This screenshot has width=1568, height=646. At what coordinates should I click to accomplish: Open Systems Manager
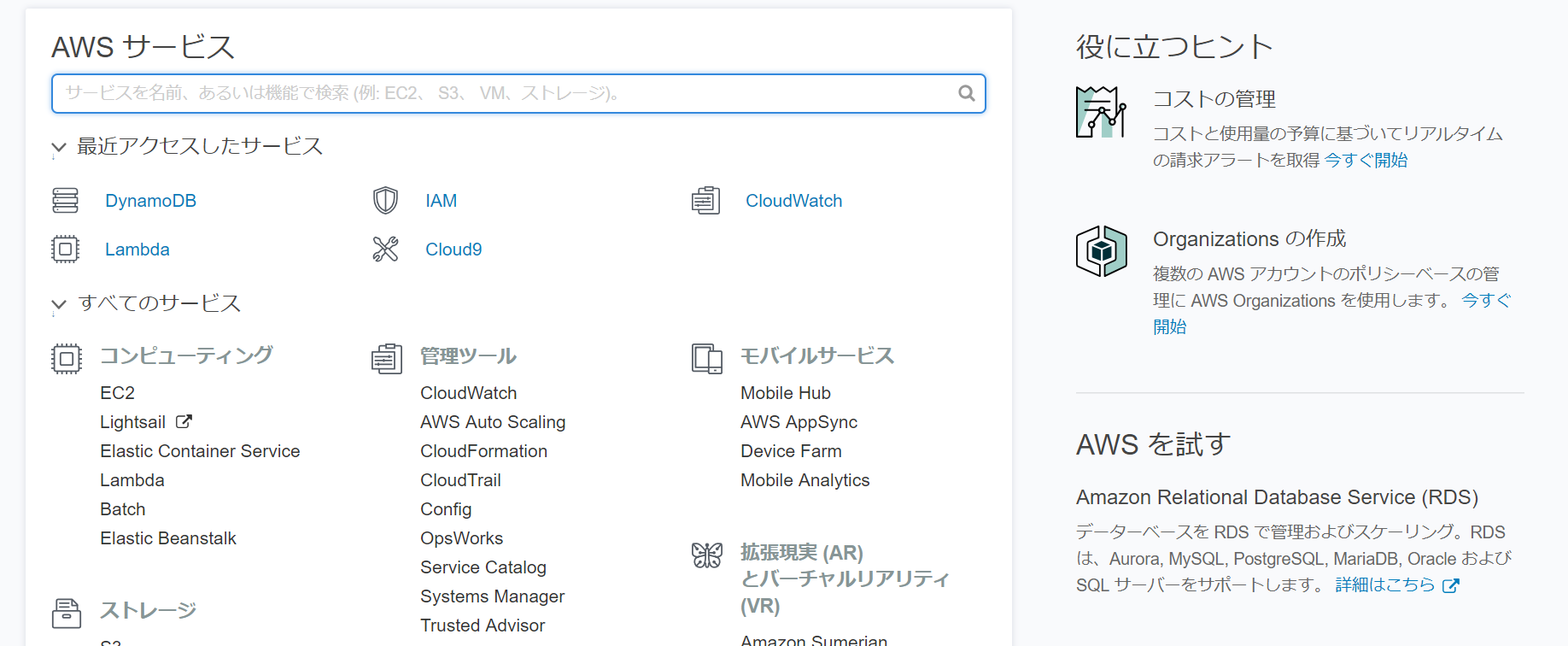[492, 596]
